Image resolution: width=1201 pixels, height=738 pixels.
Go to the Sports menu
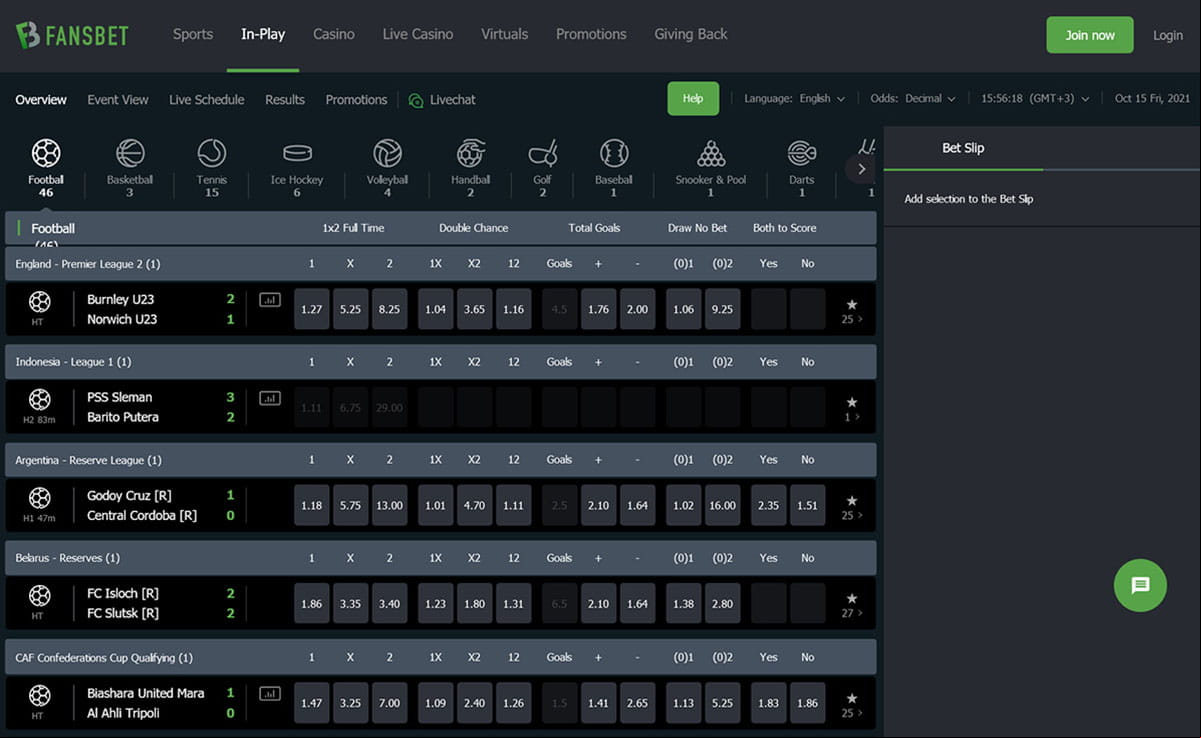pos(193,34)
